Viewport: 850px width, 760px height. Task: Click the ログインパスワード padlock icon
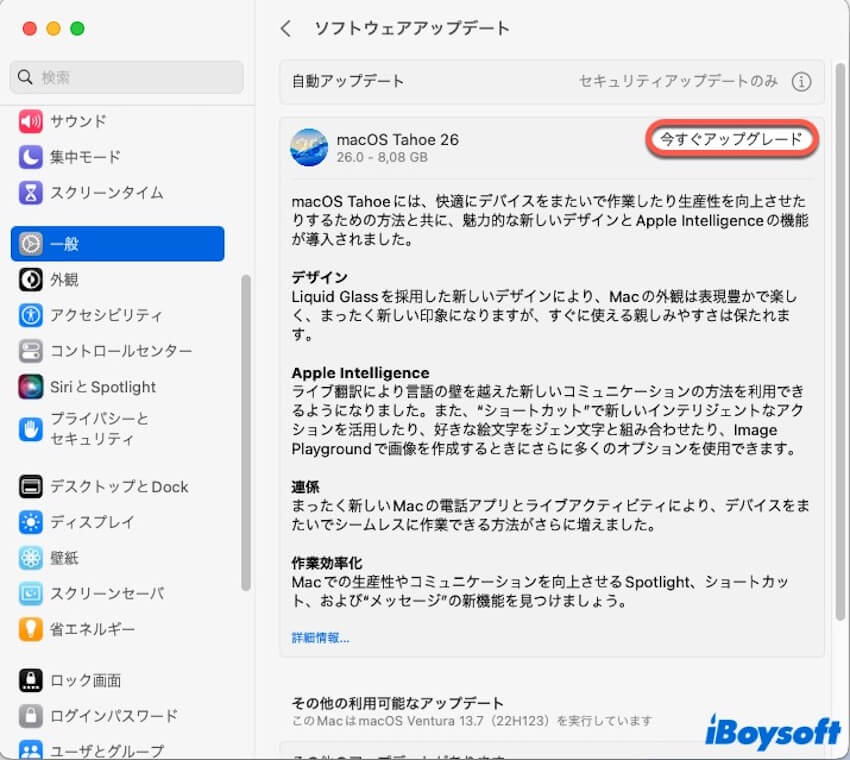pyautogui.click(x=30, y=716)
